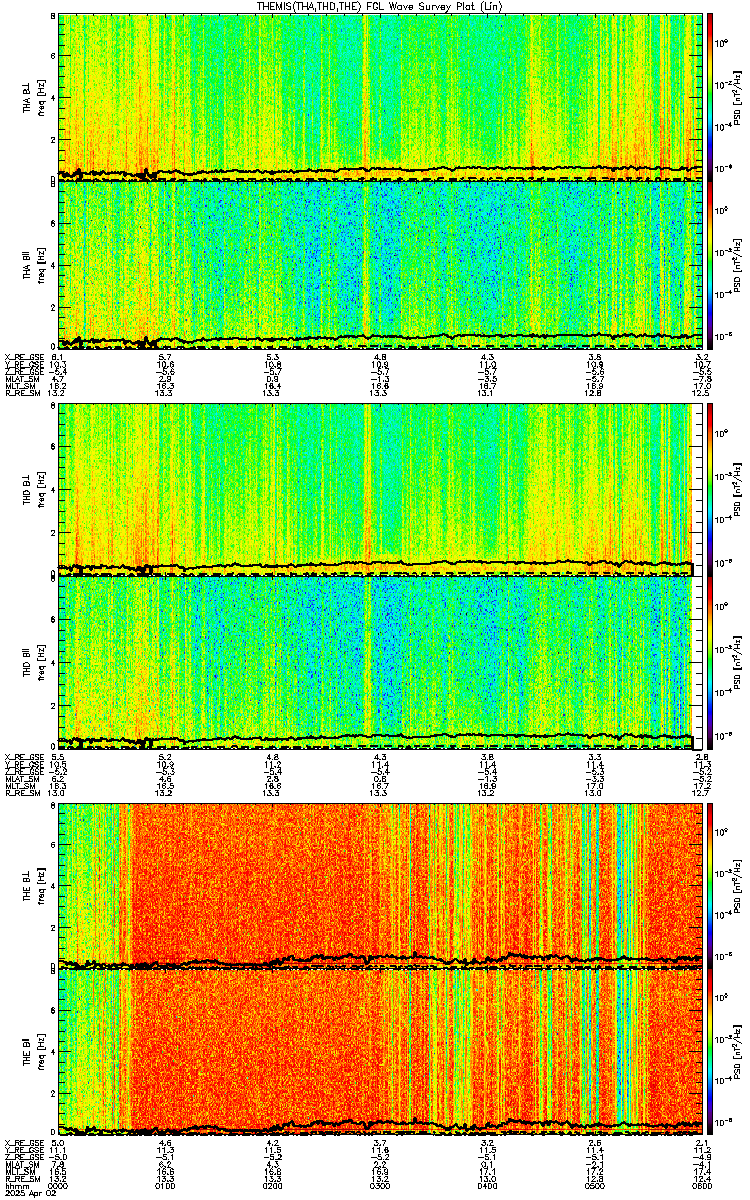Viewport: 750px width, 1200px height.
Task: Click inside the THA B-parallel spectrogram panel
Action: point(380,264)
